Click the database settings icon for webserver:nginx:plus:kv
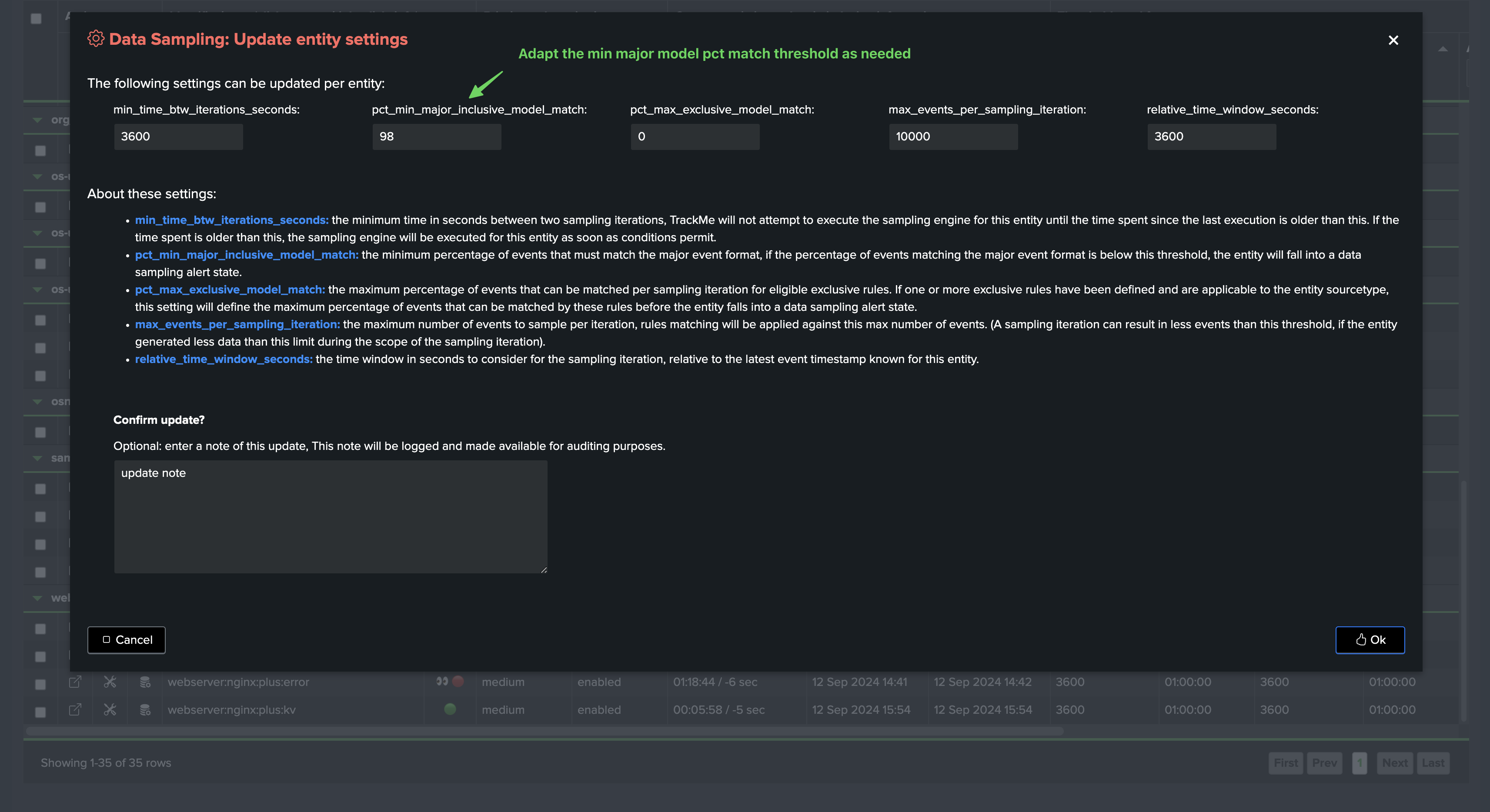The height and width of the screenshot is (812, 1490). (145, 710)
